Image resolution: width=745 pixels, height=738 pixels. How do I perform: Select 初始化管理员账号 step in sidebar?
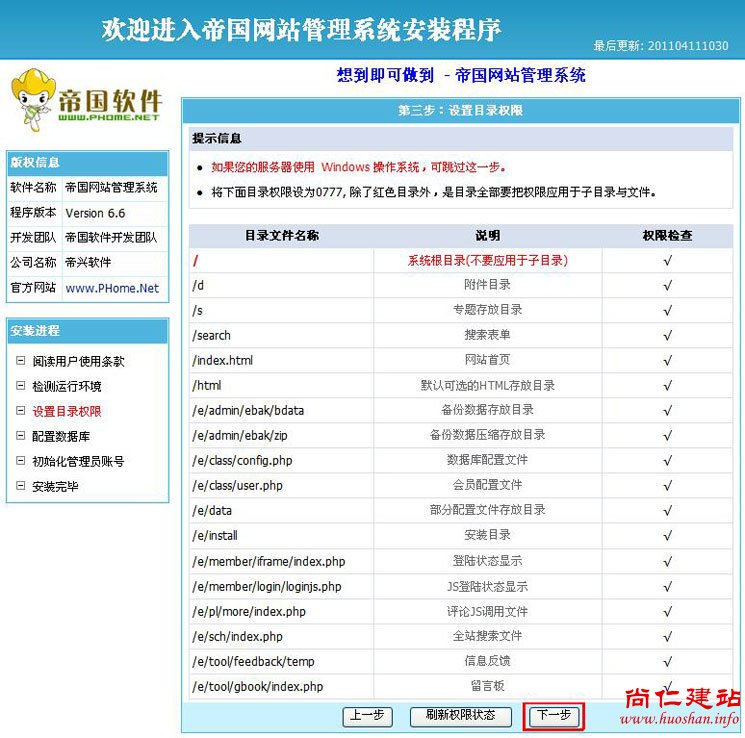[x=78, y=461]
